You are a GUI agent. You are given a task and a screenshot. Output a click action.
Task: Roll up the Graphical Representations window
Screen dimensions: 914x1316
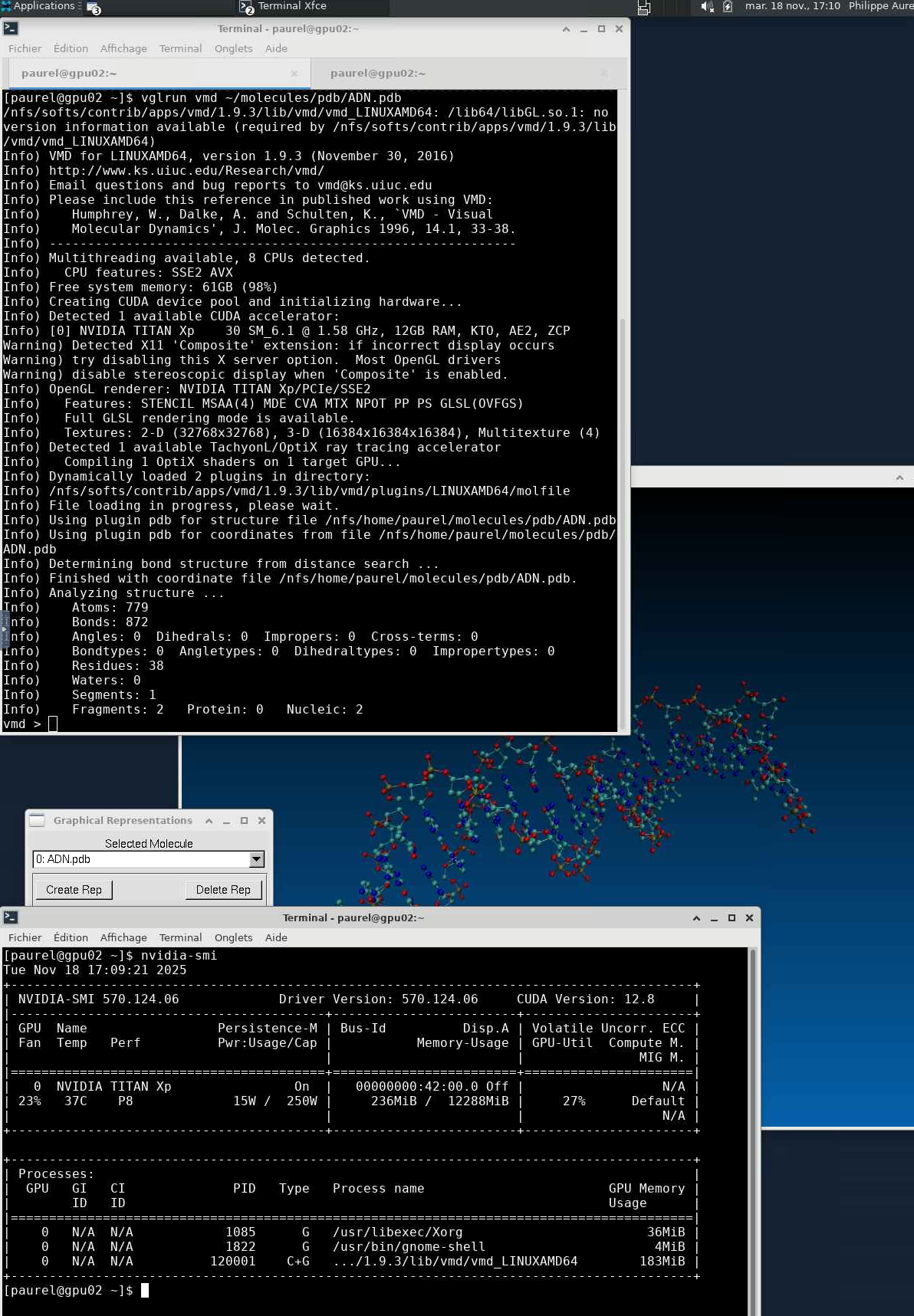(x=209, y=821)
